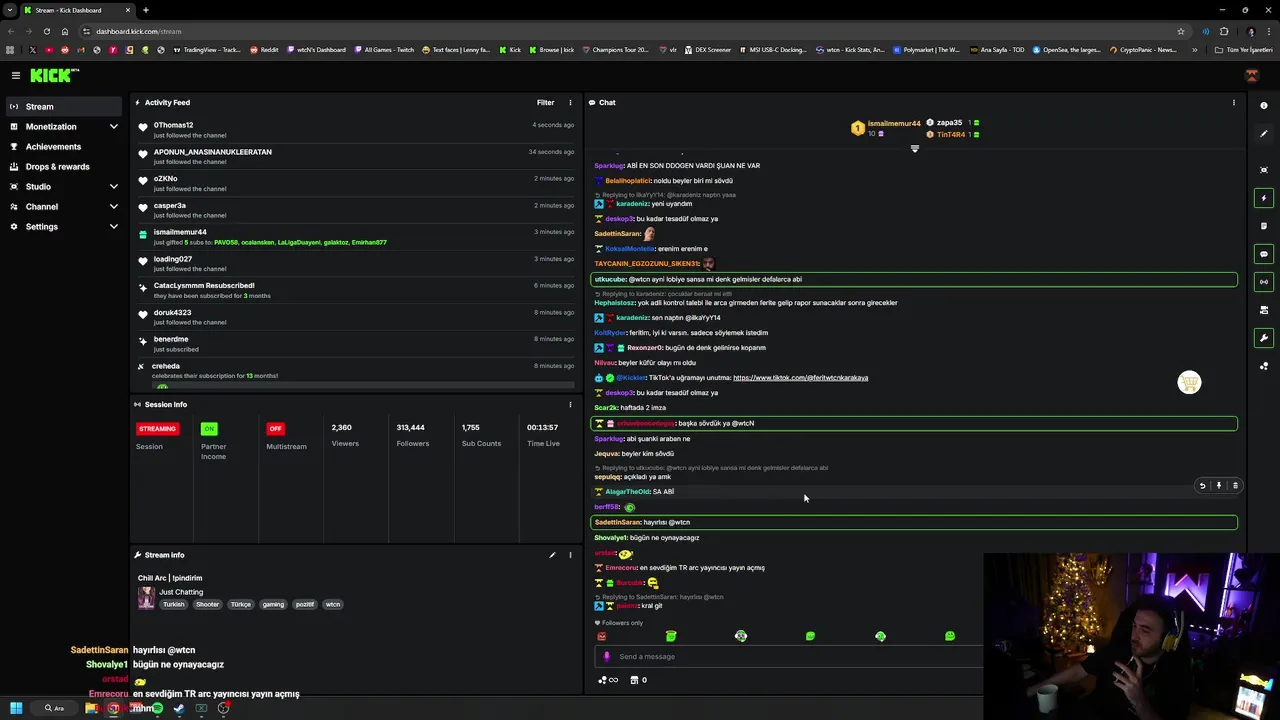Click the Viewers count 2,360
The height and width of the screenshot is (720, 1280).
[x=341, y=428]
